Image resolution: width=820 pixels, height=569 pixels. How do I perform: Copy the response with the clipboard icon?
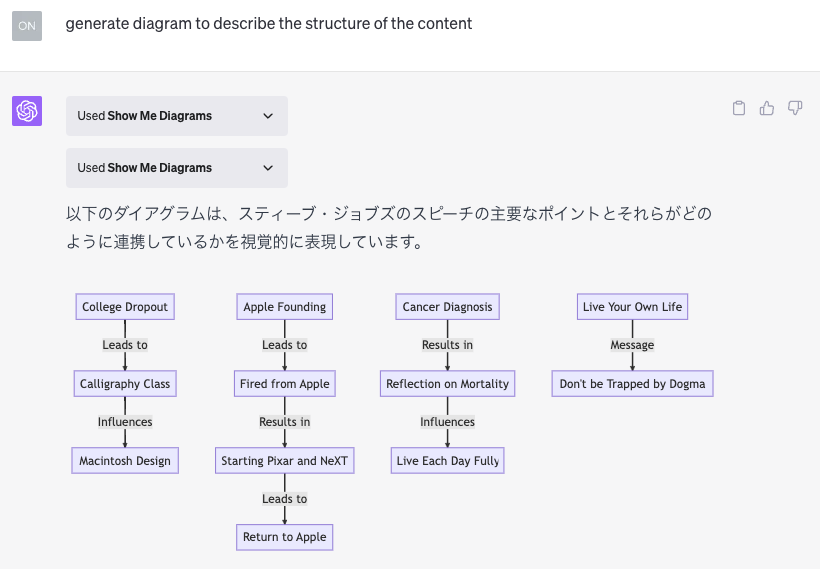(739, 108)
